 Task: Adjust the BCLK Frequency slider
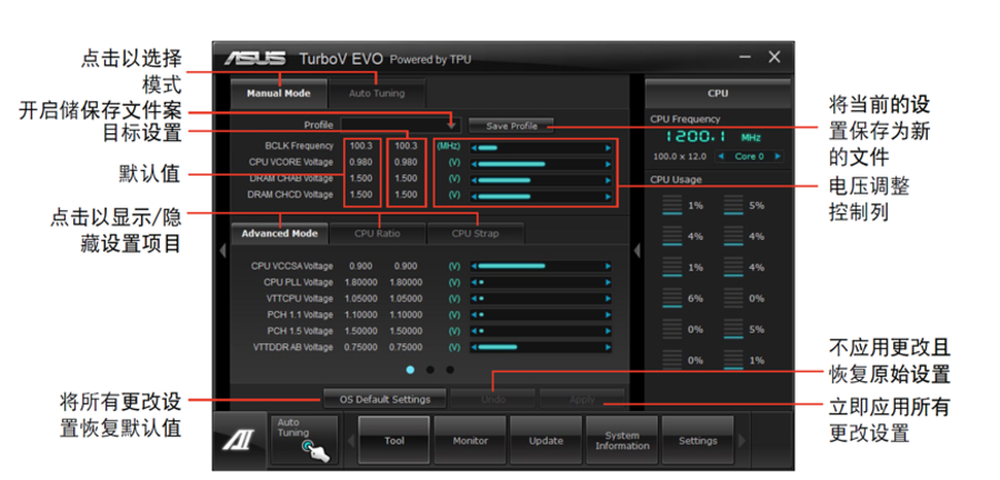541,148
